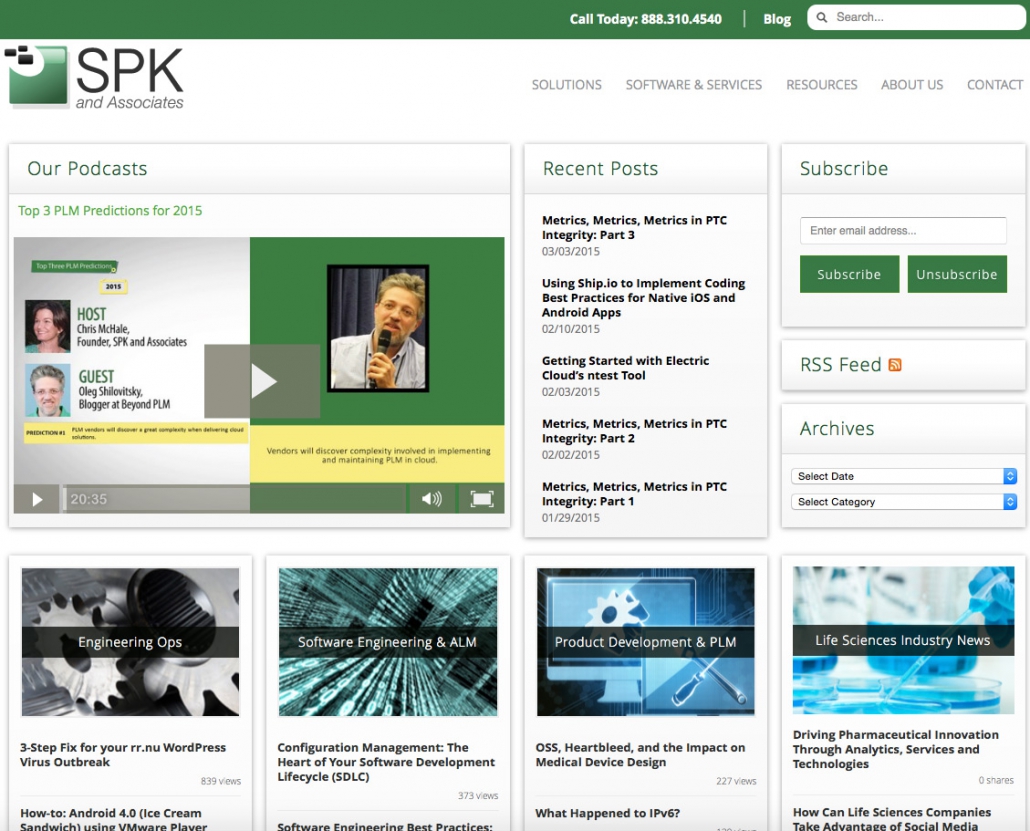Open the Select Date dropdown in Archives

tap(902, 476)
